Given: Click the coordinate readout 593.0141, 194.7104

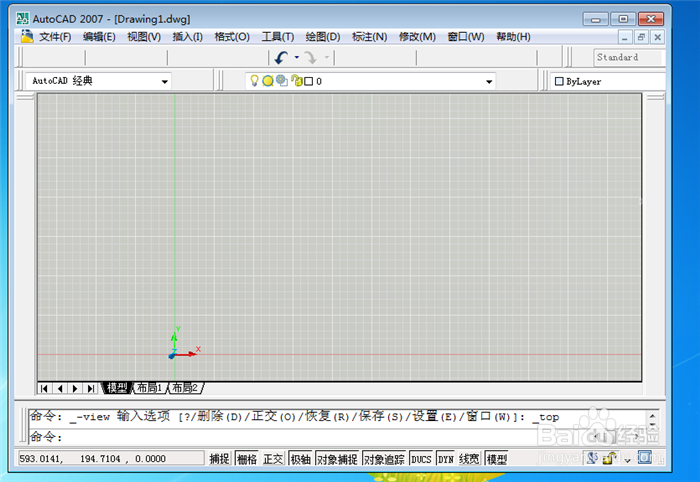Looking at the screenshot, I should pos(111,458).
